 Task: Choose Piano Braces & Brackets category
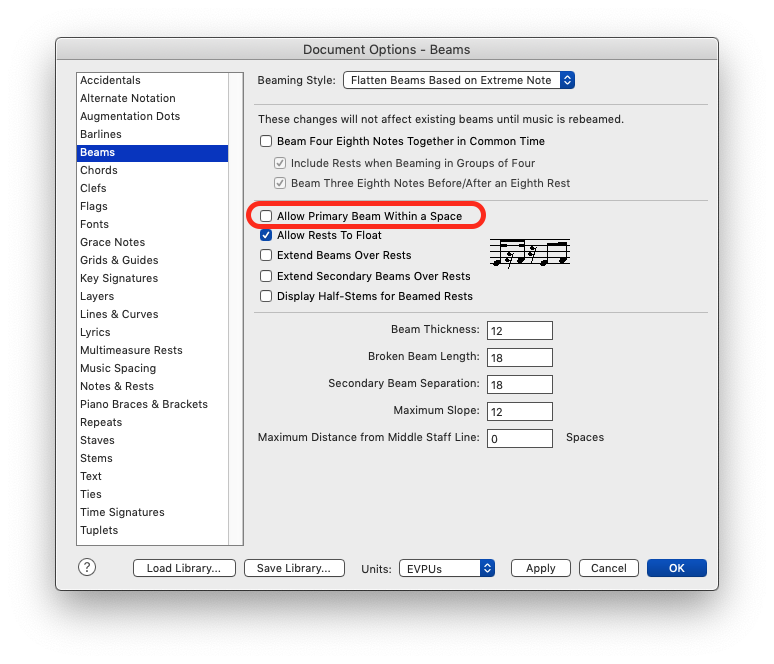pyautogui.click(x=144, y=404)
